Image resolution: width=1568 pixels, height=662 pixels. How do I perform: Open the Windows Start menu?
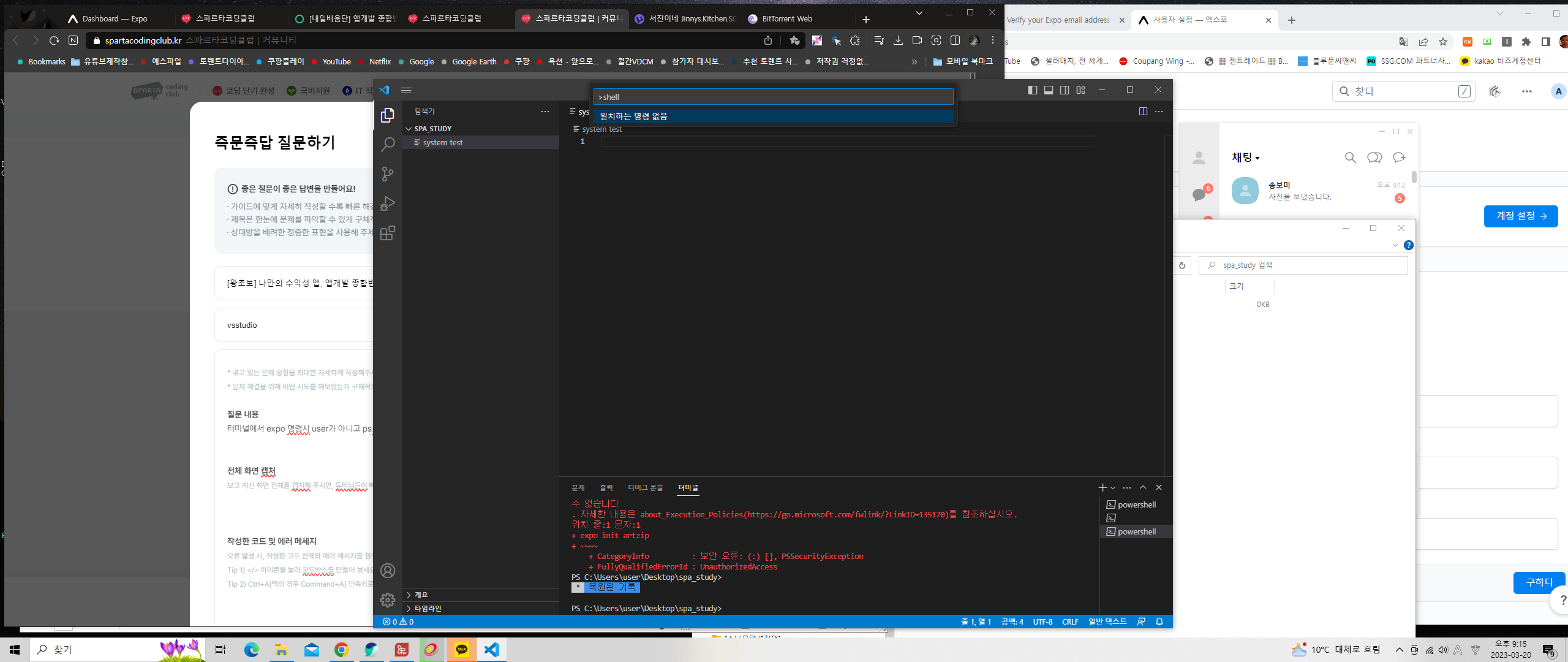pos(15,650)
